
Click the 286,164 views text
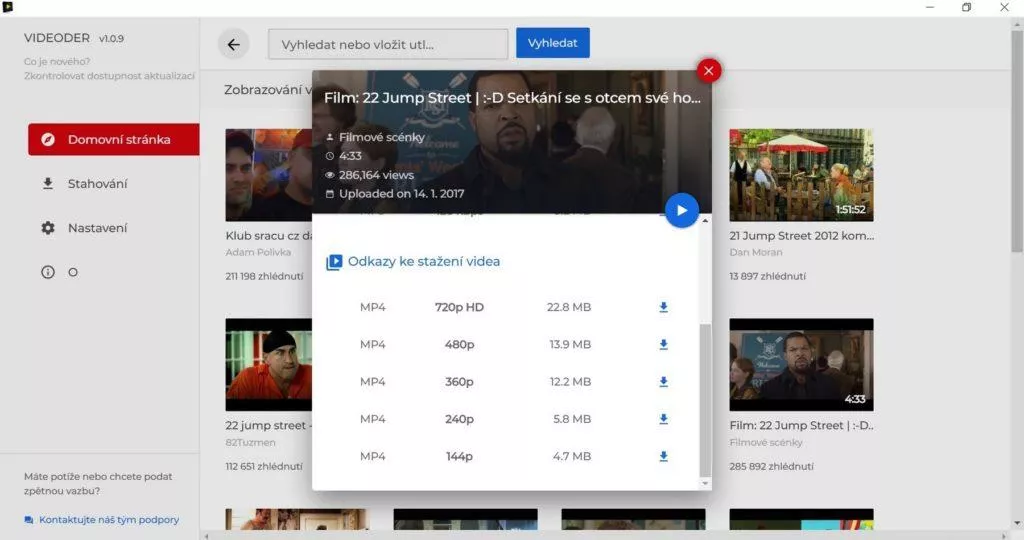point(376,175)
